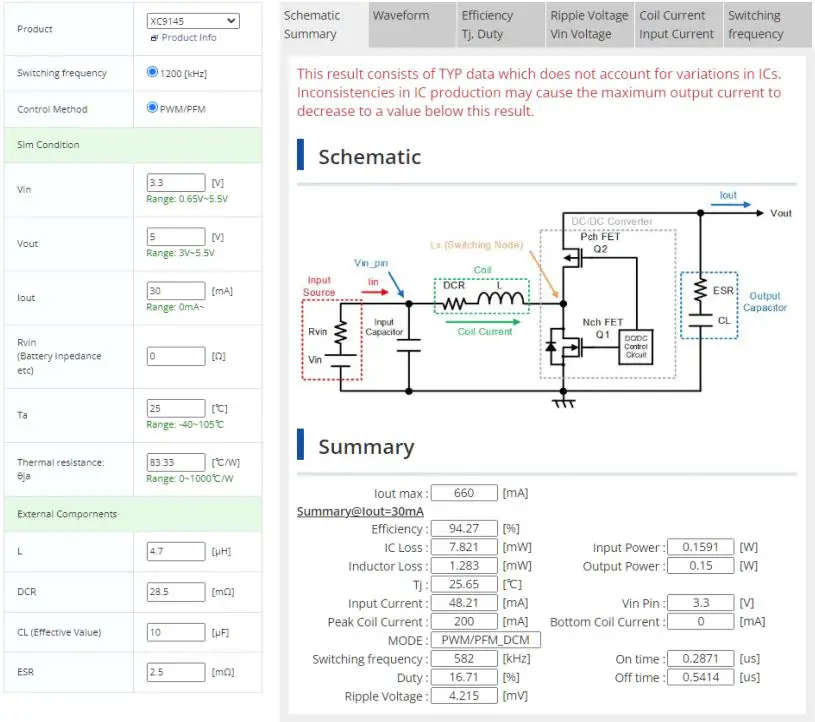Select the Schematic Summary tab
The width and height of the screenshot is (815, 722).
click(322, 25)
